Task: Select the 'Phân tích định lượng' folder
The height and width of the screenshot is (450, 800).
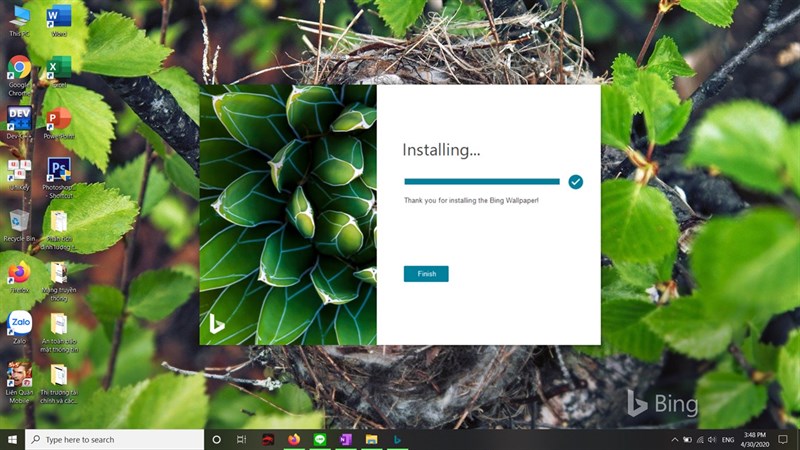Action: click(59, 230)
